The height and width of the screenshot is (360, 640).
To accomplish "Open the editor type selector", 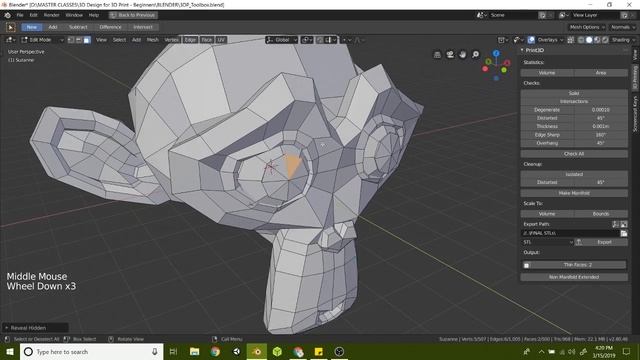I will click(x=10, y=40).
